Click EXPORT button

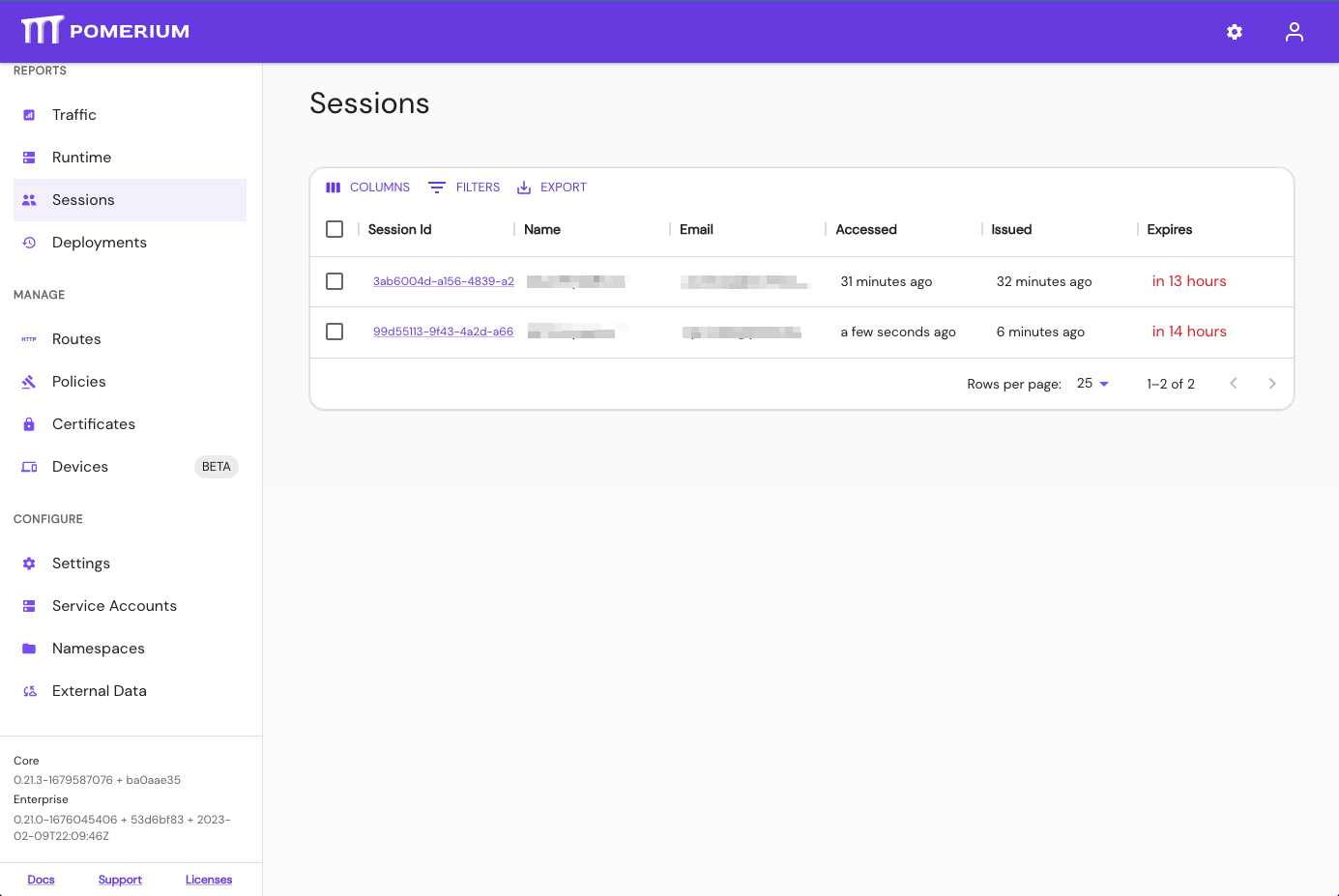pyautogui.click(x=552, y=188)
